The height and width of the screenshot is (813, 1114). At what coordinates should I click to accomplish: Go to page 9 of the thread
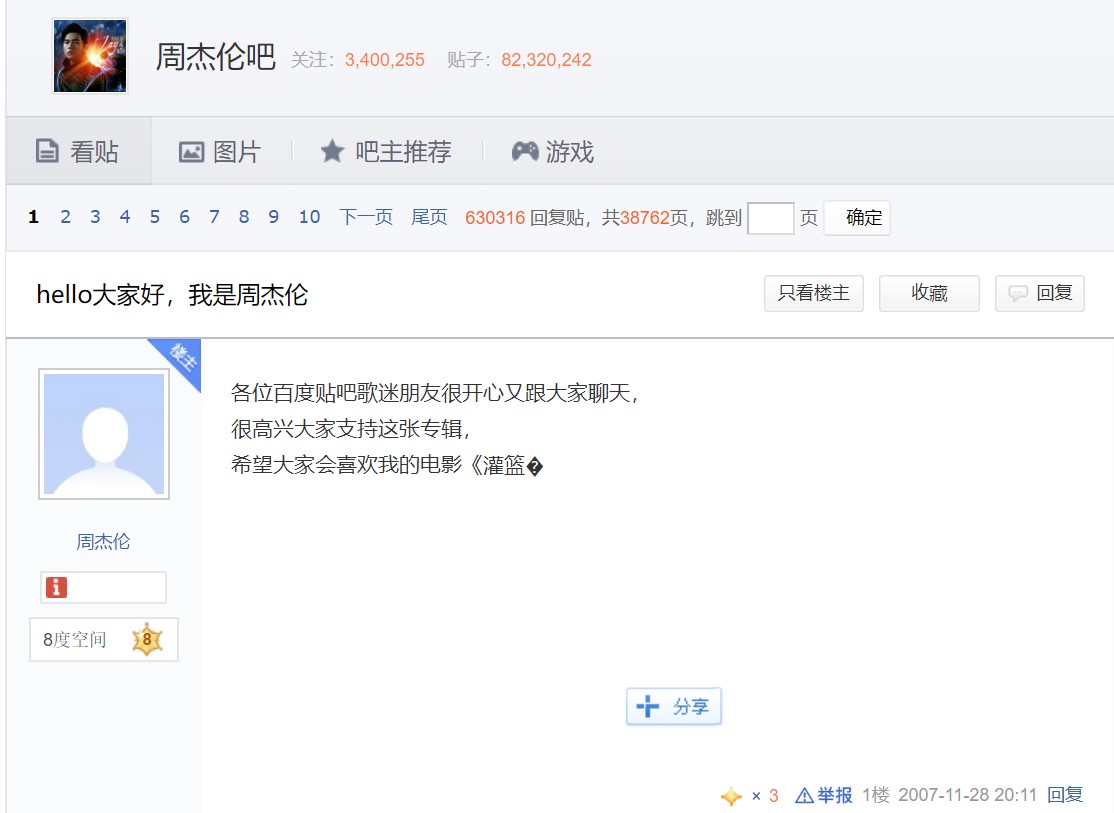274,217
